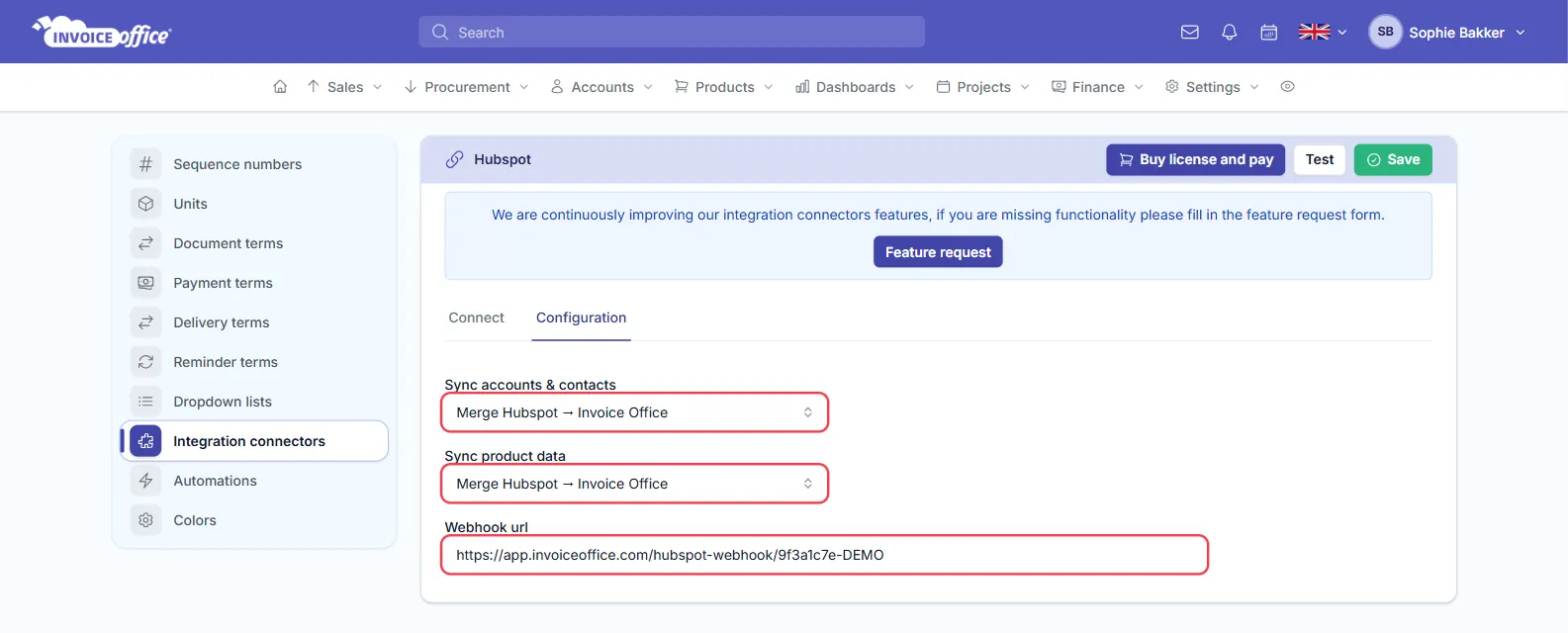Click the UK flag language icon

pyautogui.click(x=1314, y=32)
